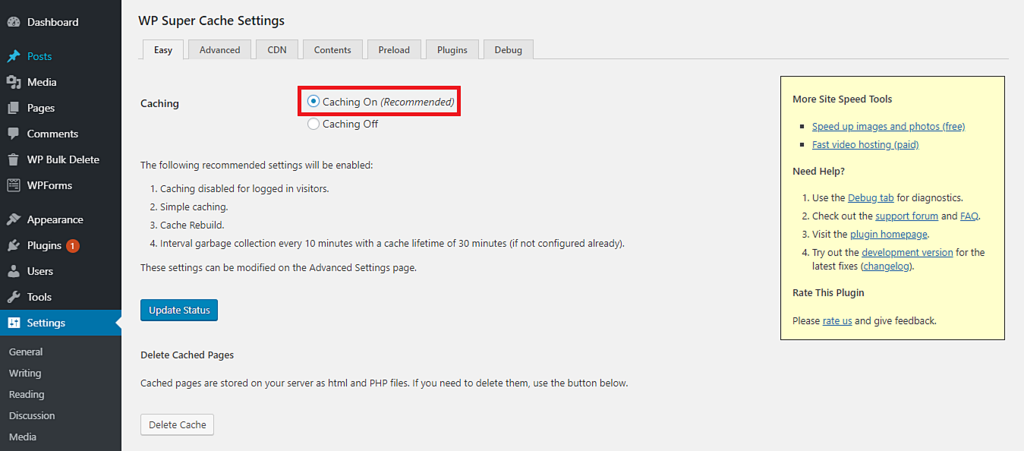Click the Delete Cache button
This screenshot has height=451, width=1024.
(x=178, y=425)
